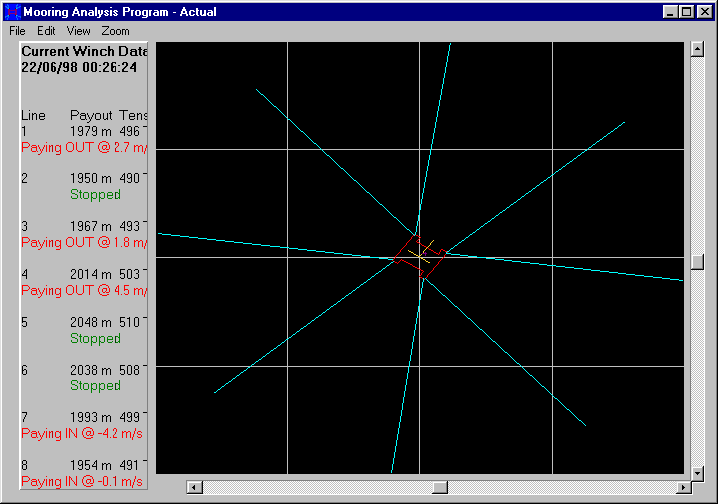
Task: Minimize the Mooring Analysis Program window
Action: point(670,12)
